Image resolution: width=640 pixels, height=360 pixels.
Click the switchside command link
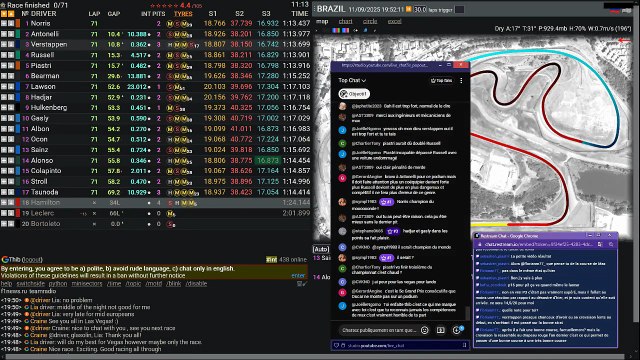(31, 284)
